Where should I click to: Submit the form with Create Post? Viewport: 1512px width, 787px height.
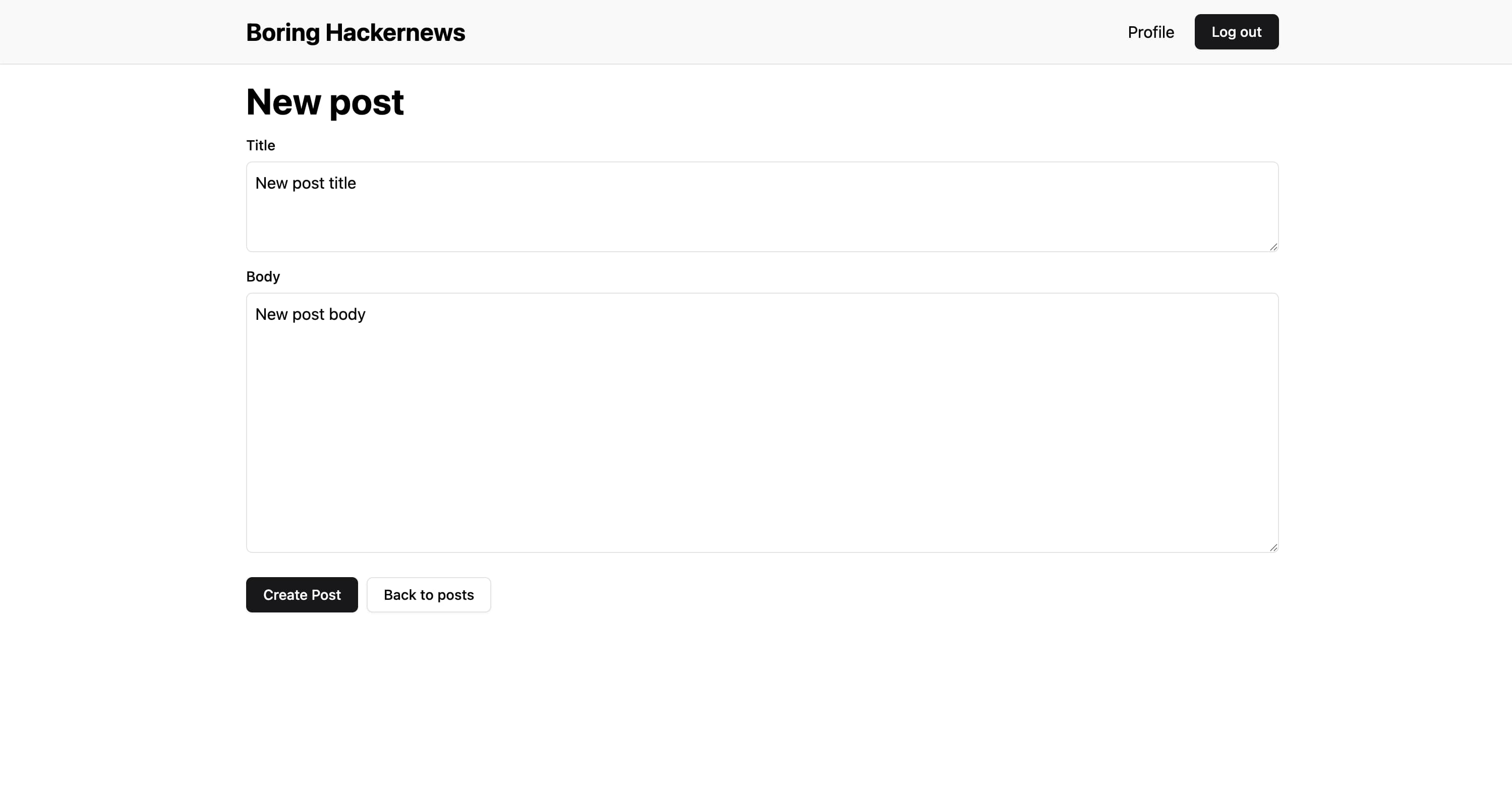[302, 595]
